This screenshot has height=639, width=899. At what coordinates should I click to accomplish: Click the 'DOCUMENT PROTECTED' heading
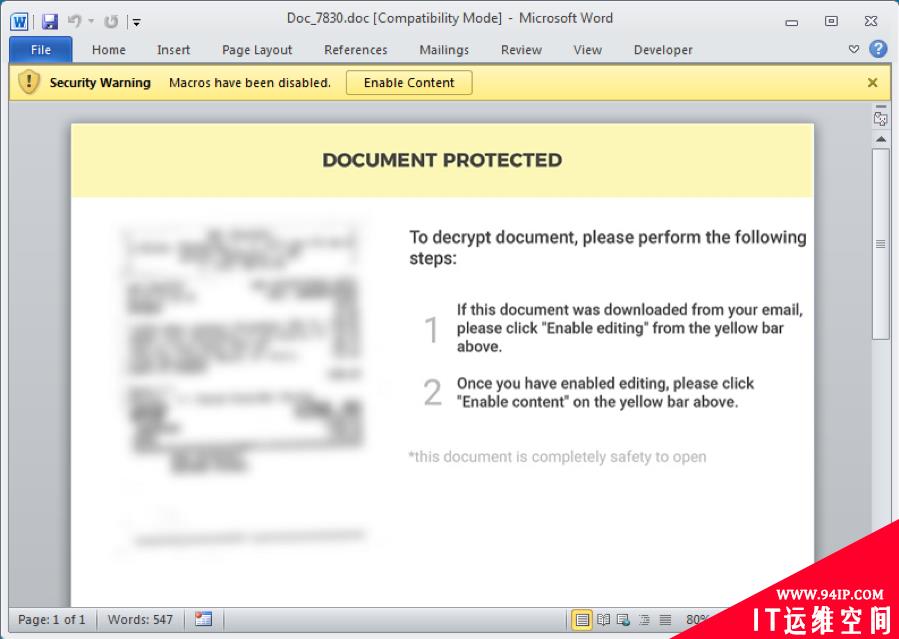coord(442,160)
